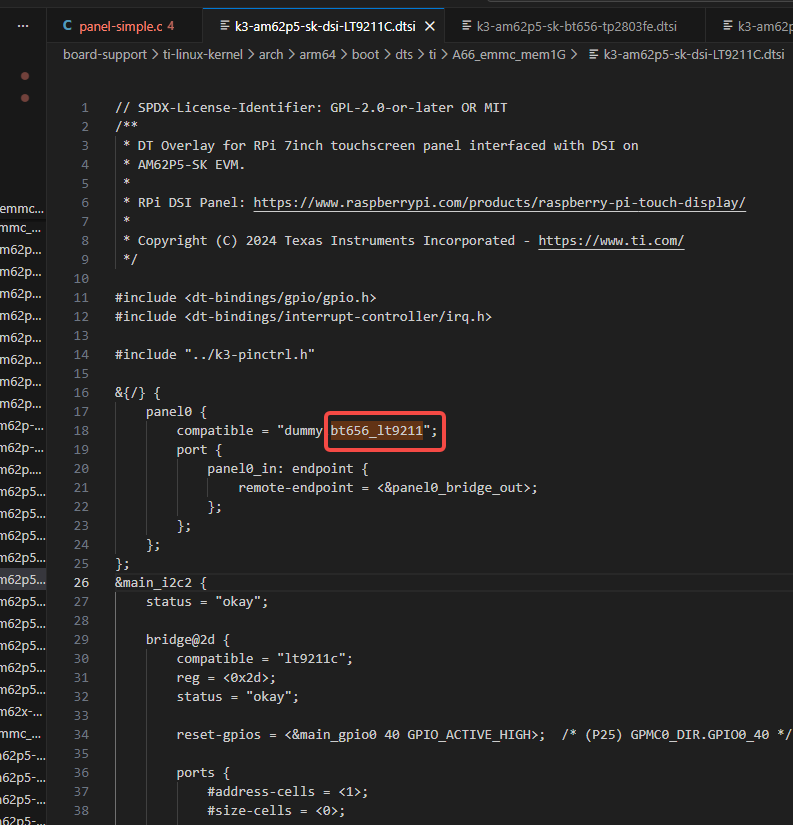Screen dimensions: 793x825
Task: Open the m62x-... file in sidebar
Action: [23, 711]
